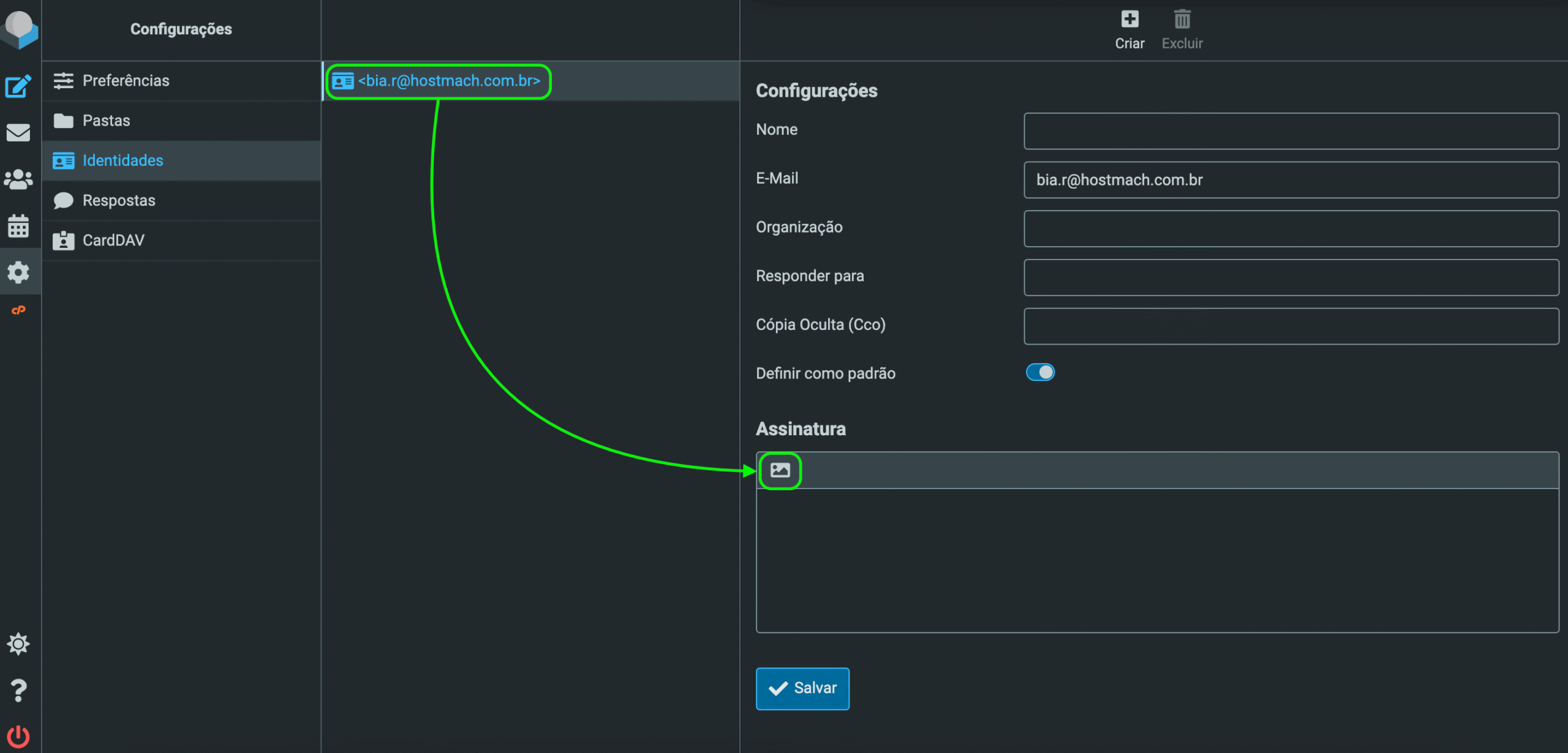Click the Excluir trash button
This screenshot has width=1568, height=753.
(x=1182, y=30)
